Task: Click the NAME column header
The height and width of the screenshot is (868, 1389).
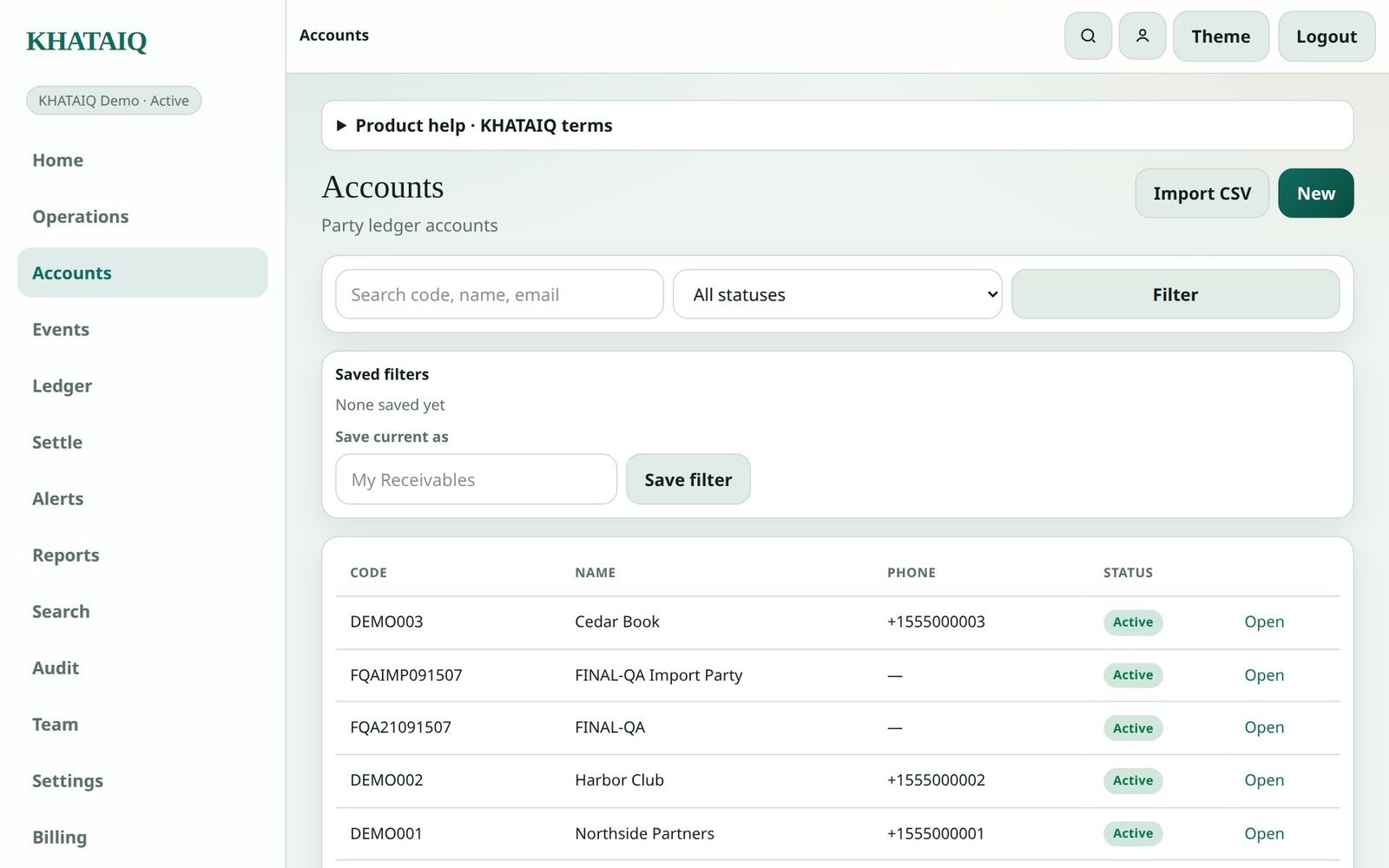Action: pyautogui.click(x=595, y=573)
